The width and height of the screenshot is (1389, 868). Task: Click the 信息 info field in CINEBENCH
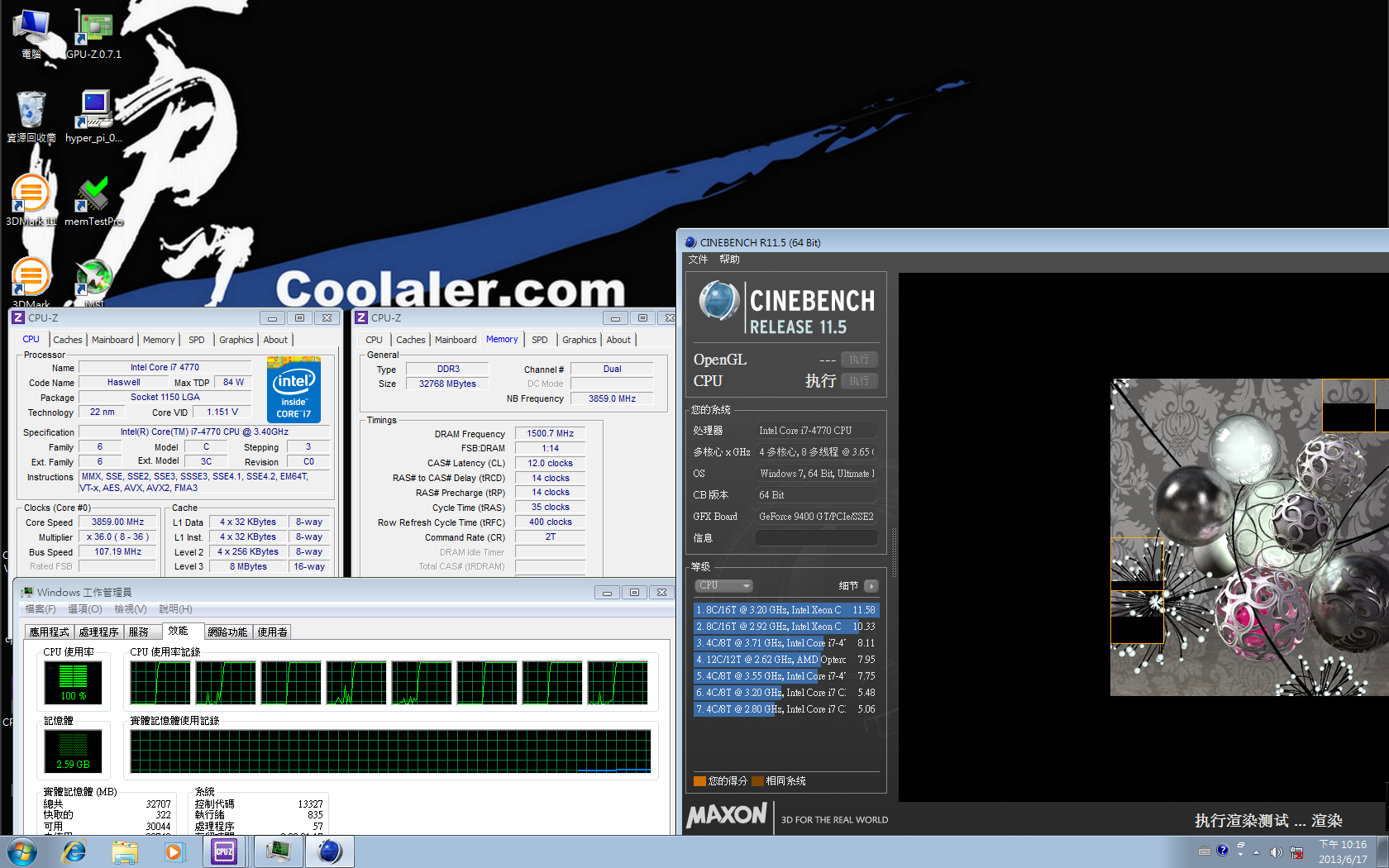point(816,538)
